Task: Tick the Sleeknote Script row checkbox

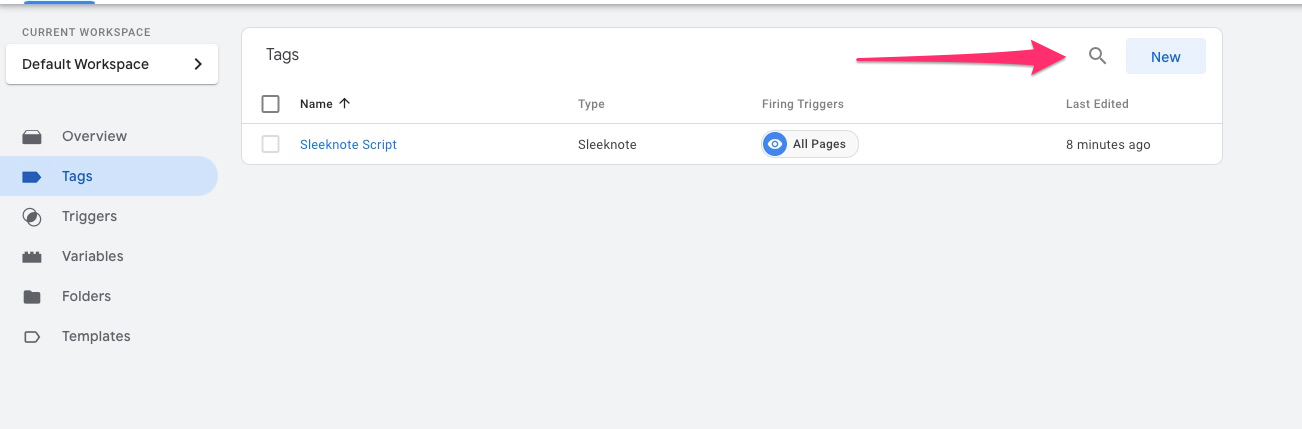Action: pos(270,144)
